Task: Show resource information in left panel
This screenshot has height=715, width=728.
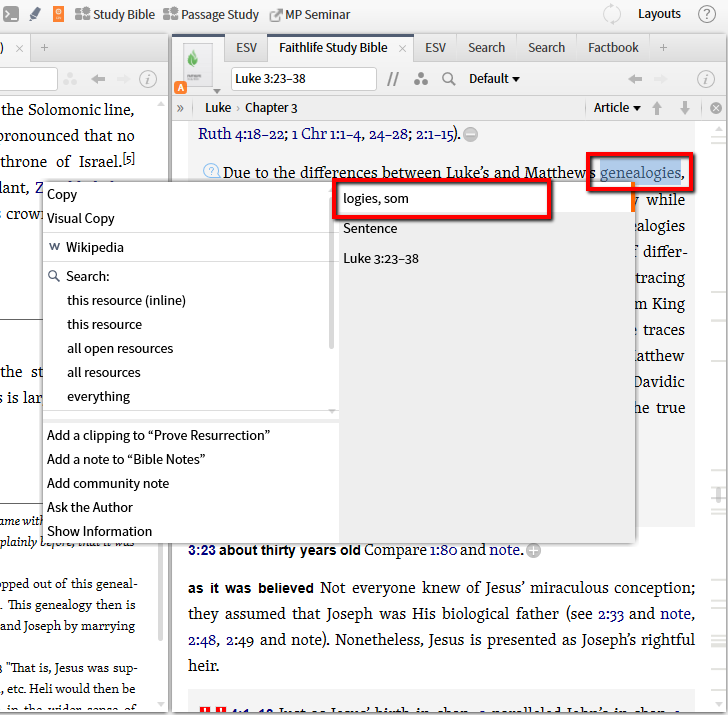Action: click(x=148, y=79)
